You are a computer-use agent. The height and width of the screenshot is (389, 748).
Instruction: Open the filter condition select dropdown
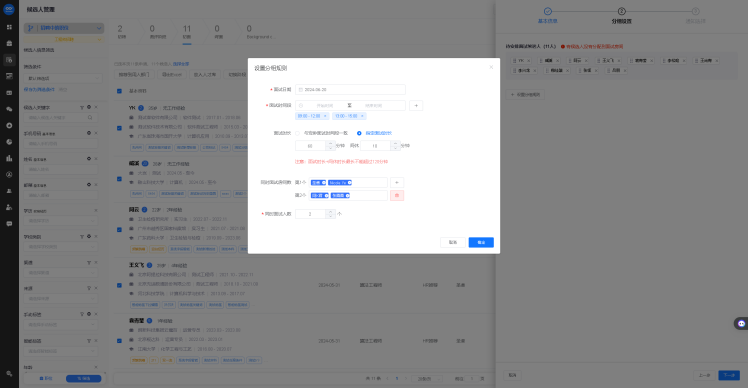click(63, 78)
